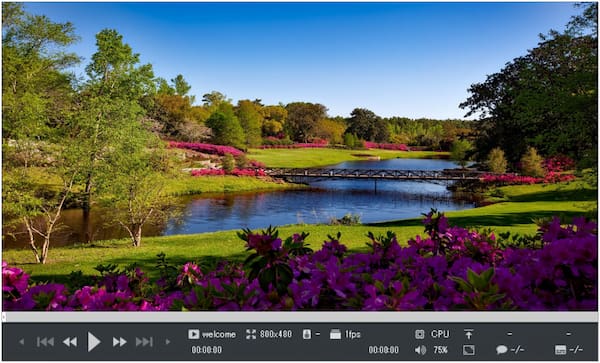Screen dimensions: 600x363
Task: Skip to the previous track
Action: click(45, 342)
